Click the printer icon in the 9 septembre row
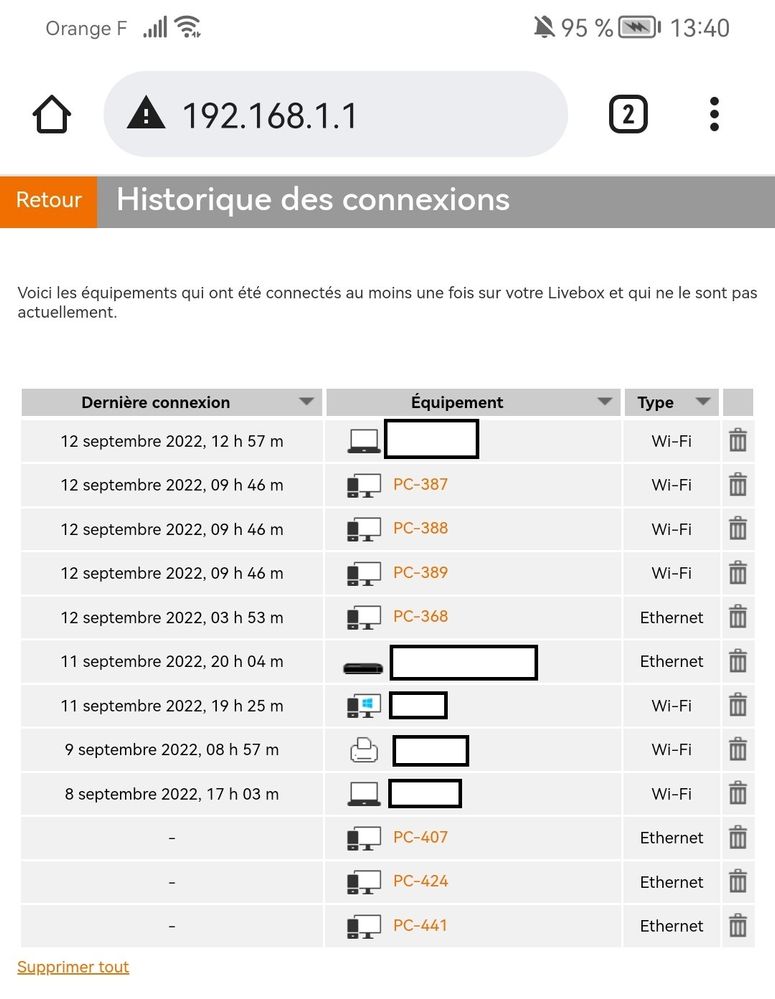The width and height of the screenshot is (775, 999). click(x=363, y=748)
